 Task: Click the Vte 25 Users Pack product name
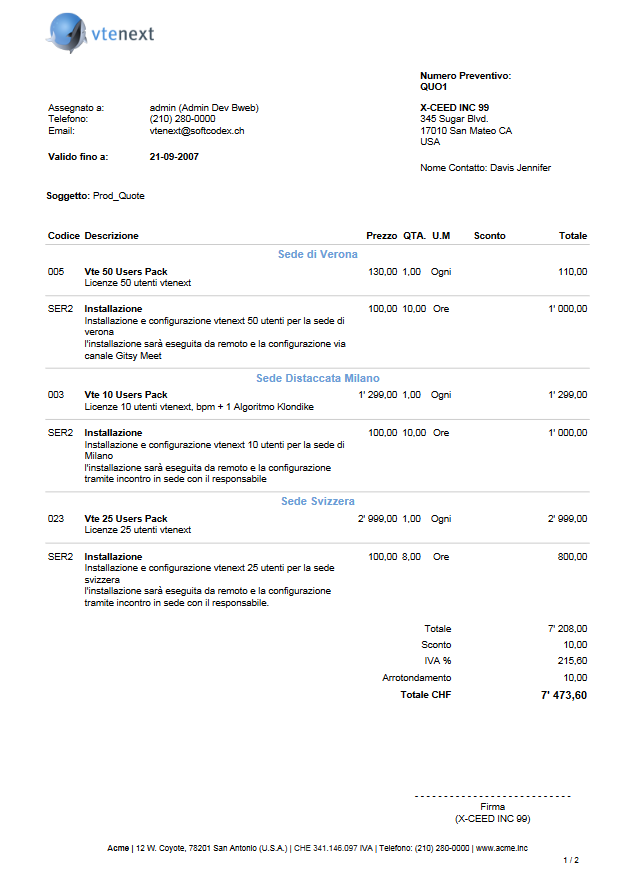(x=126, y=519)
